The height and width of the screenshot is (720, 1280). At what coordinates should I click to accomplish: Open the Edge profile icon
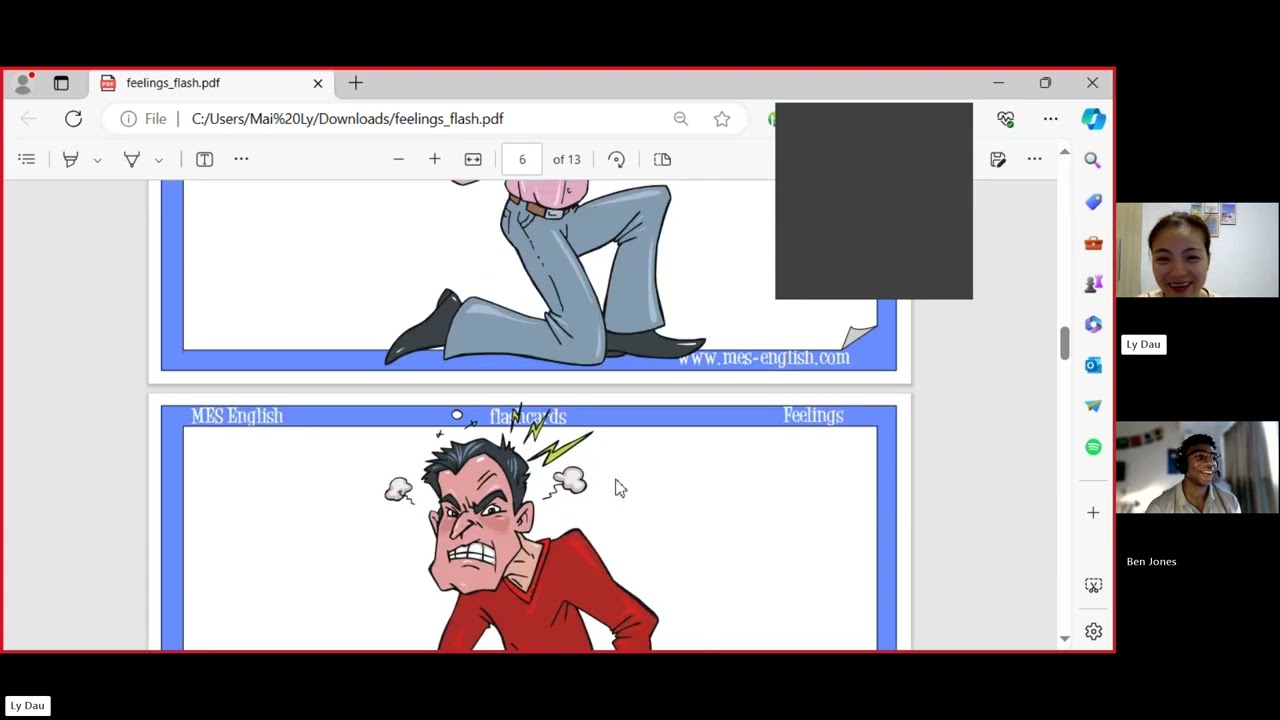point(23,83)
